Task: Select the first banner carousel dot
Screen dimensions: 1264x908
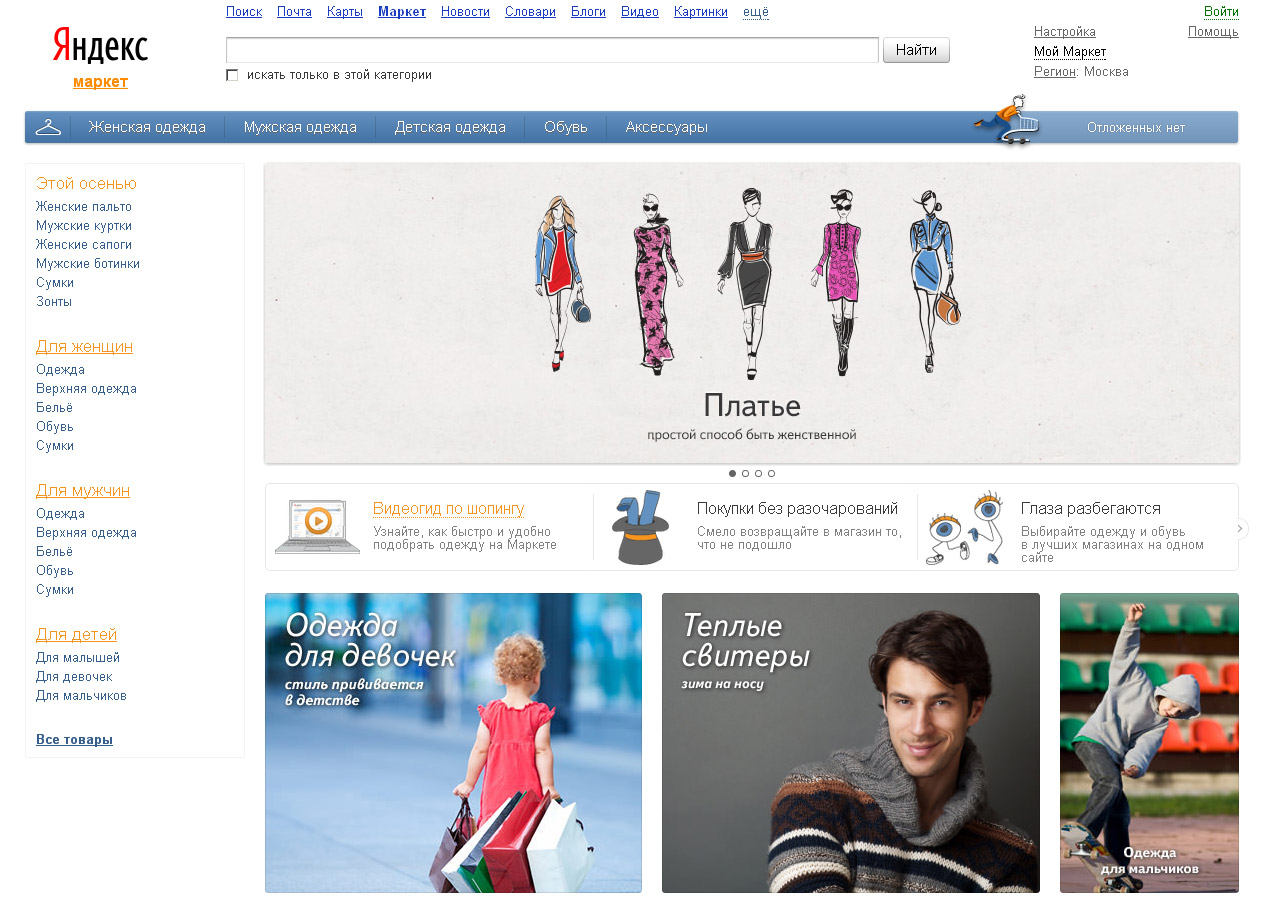Action: coord(732,473)
